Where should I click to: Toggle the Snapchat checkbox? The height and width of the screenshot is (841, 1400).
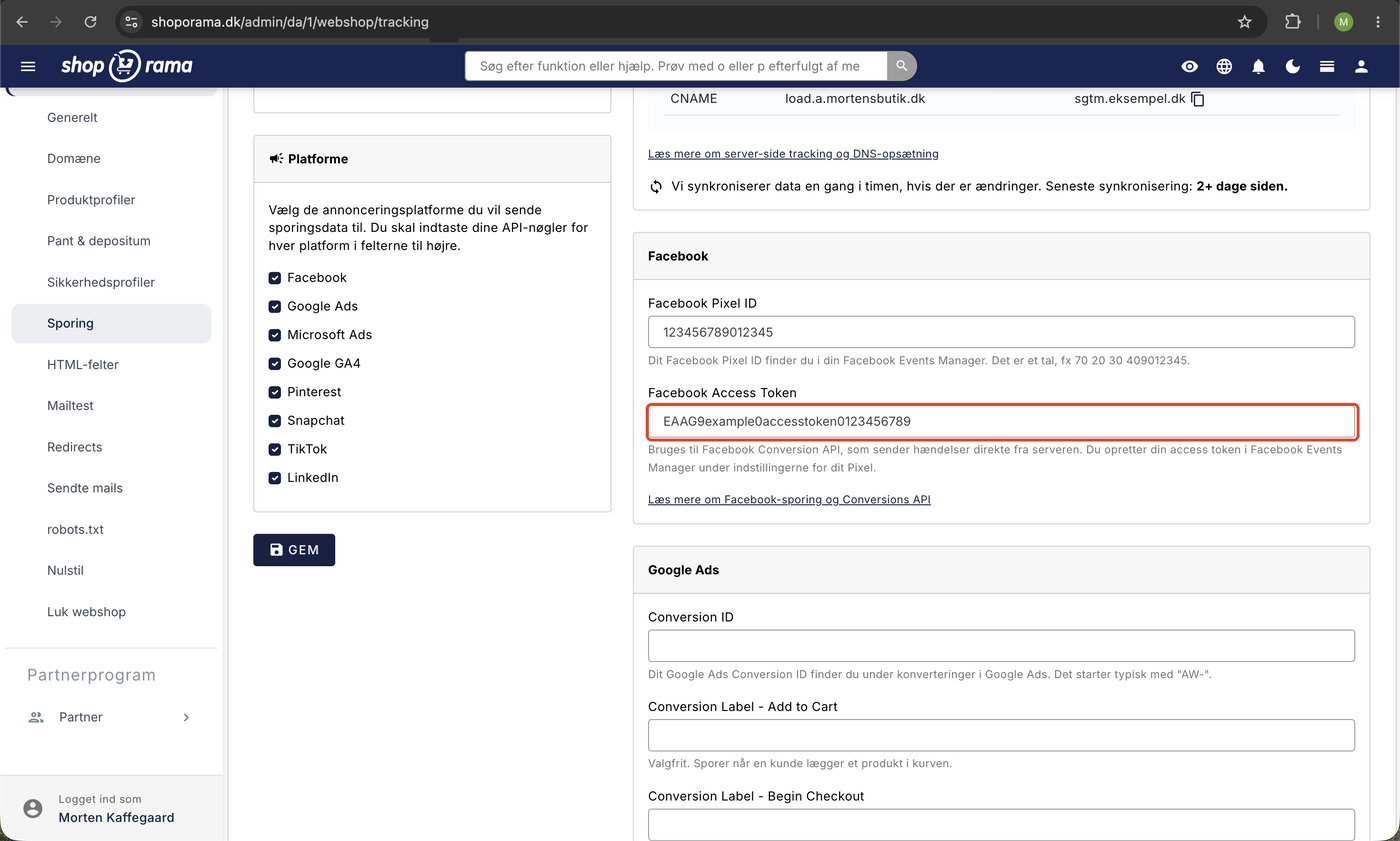pyautogui.click(x=274, y=420)
